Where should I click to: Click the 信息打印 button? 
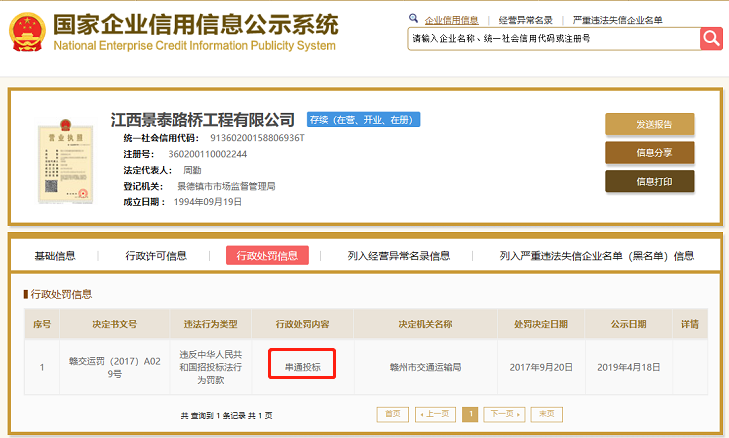649,181
